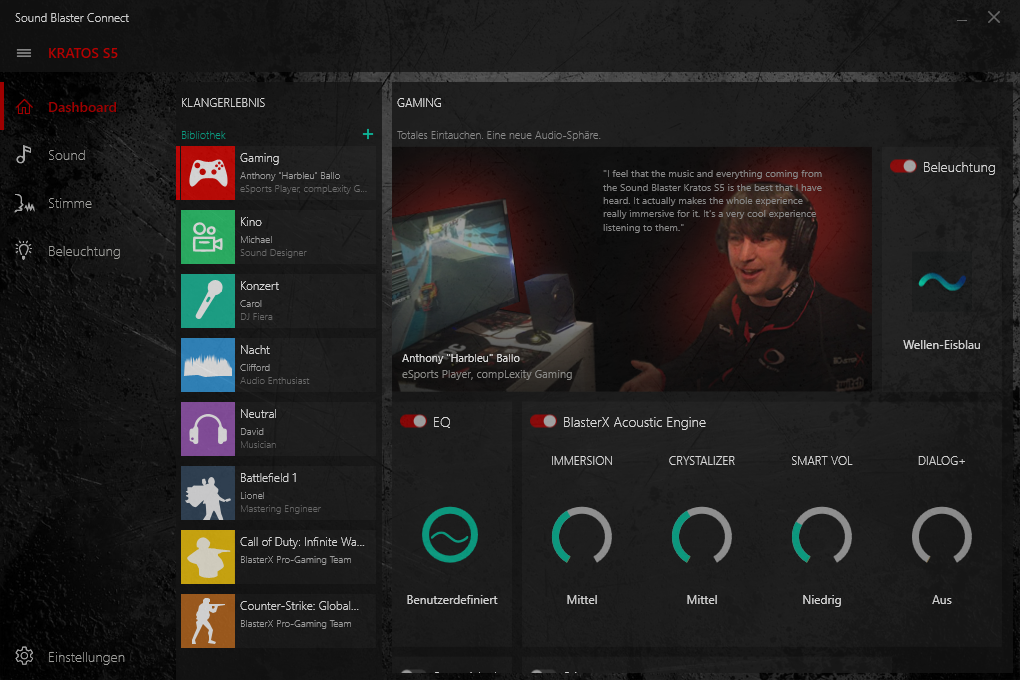Open the Stimme menu item
1020x680 pixels.
click(88, 203)
